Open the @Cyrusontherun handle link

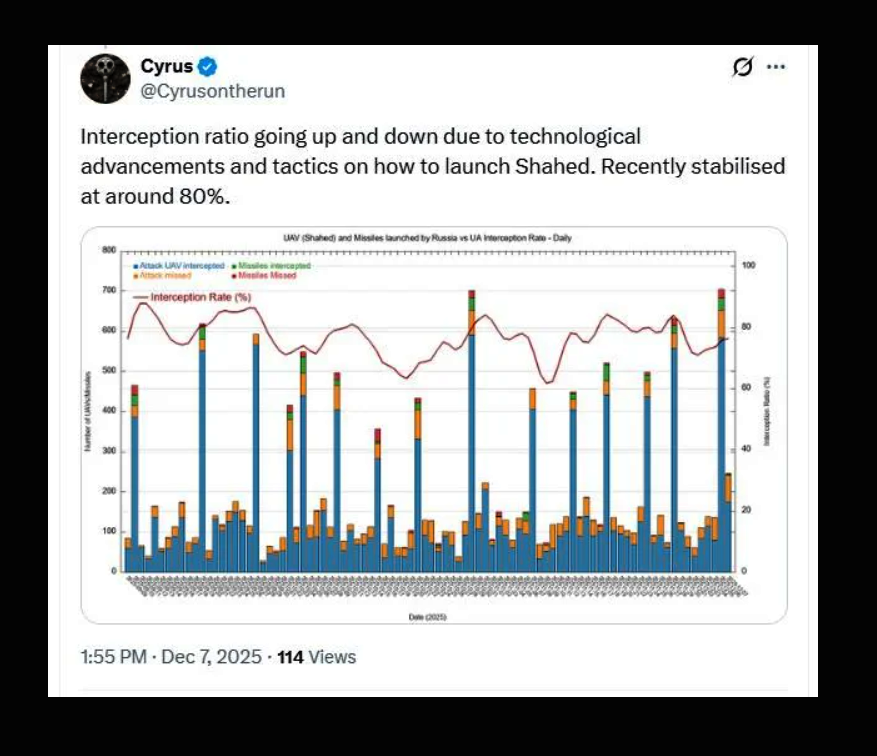[x=212, y=91]
